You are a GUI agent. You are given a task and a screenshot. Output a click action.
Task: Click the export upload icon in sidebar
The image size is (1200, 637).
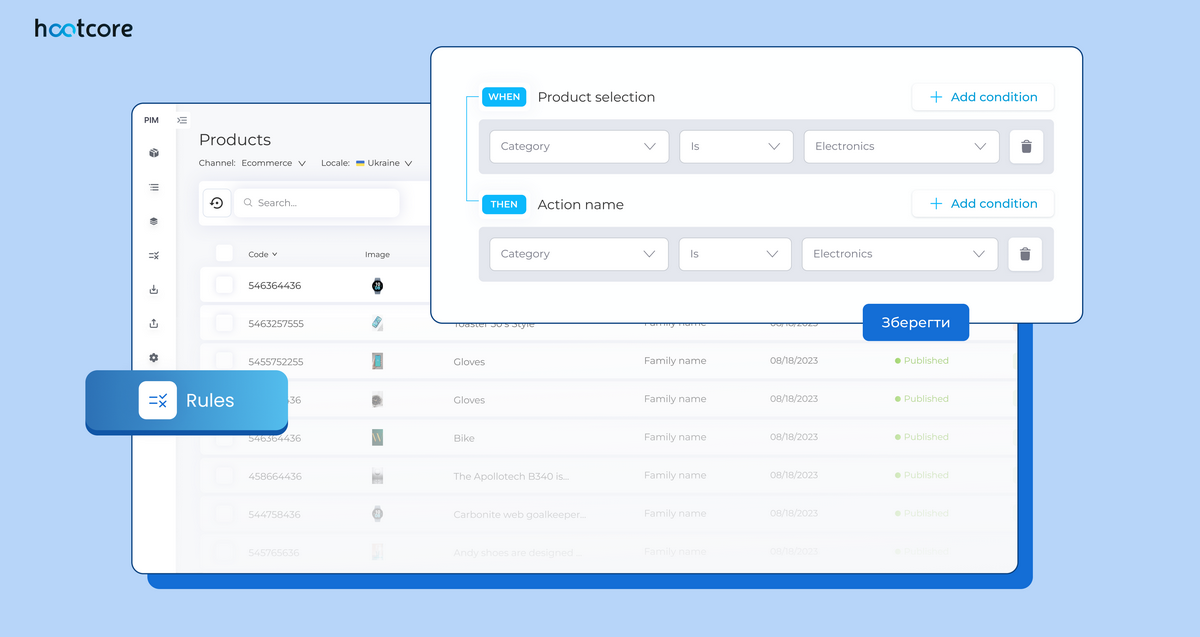click(x=154, y=324)
